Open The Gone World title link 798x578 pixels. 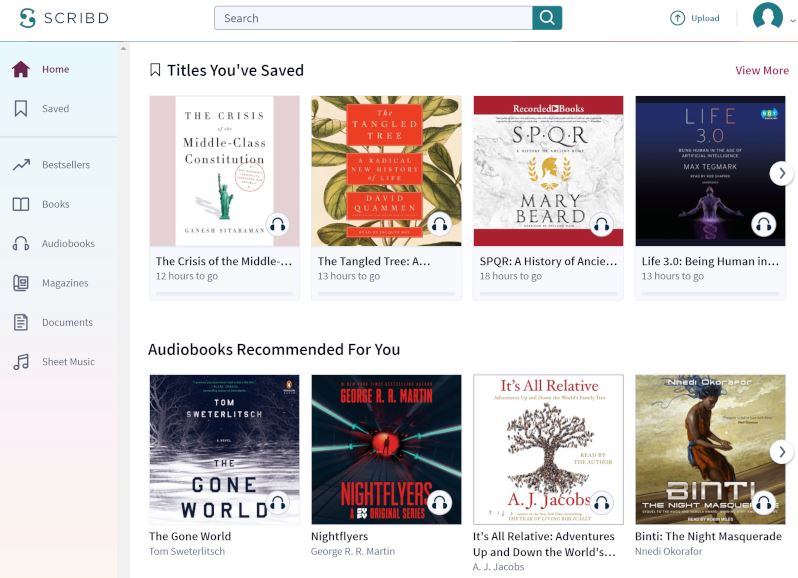[190, 536]
